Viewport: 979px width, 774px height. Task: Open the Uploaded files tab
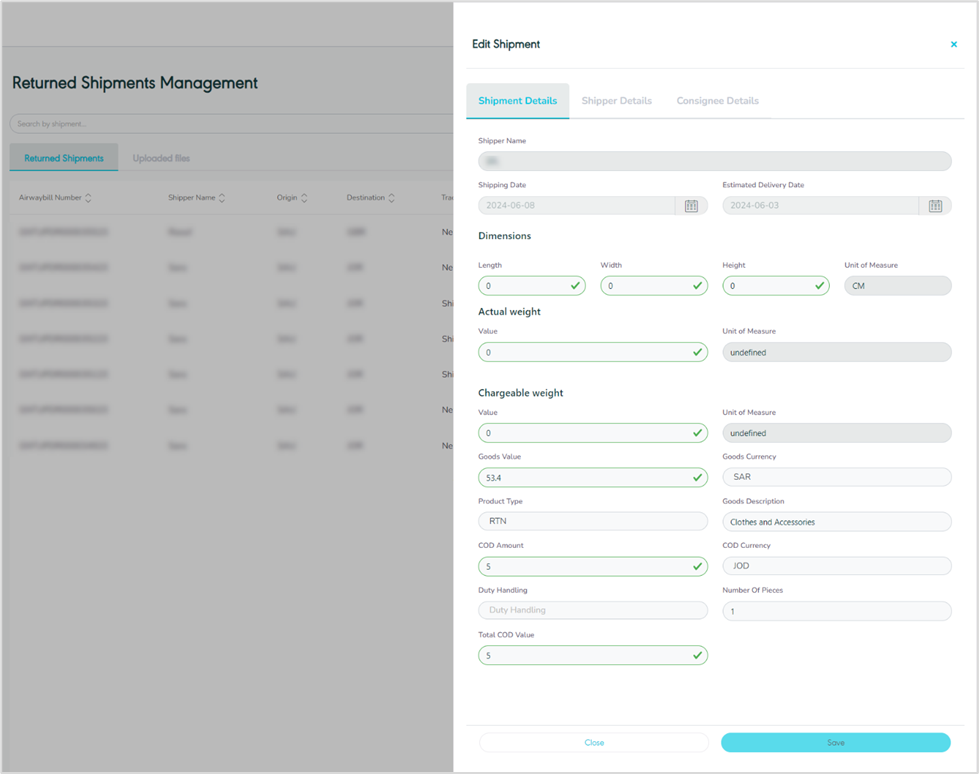[x=161, y=158]
